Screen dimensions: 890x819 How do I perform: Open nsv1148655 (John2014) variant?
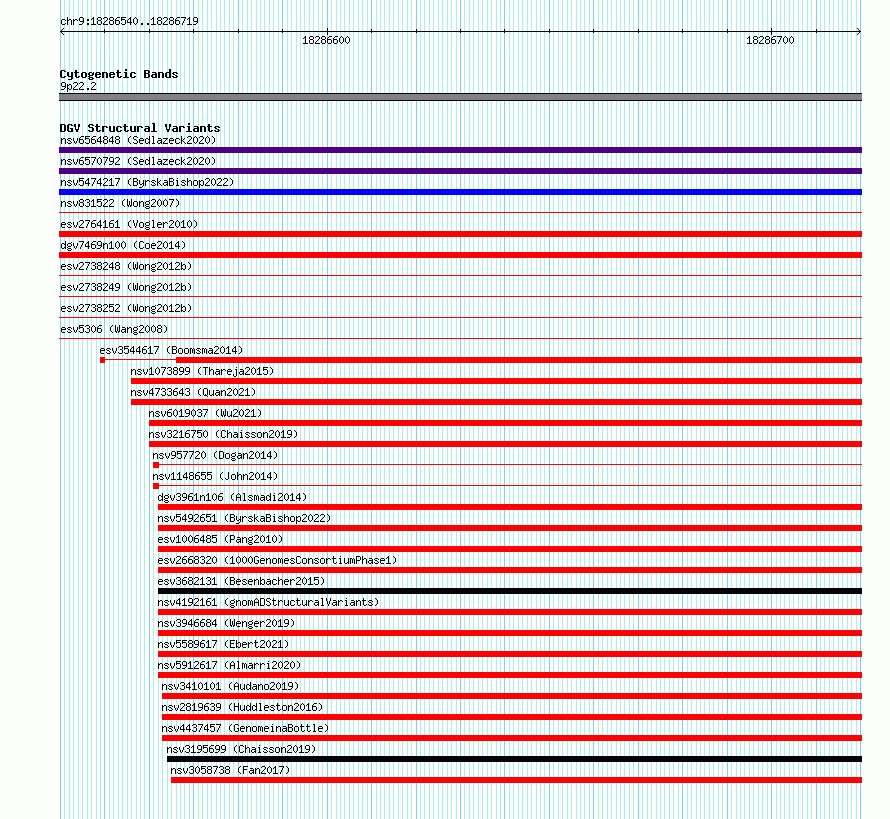tap(215, 476)
